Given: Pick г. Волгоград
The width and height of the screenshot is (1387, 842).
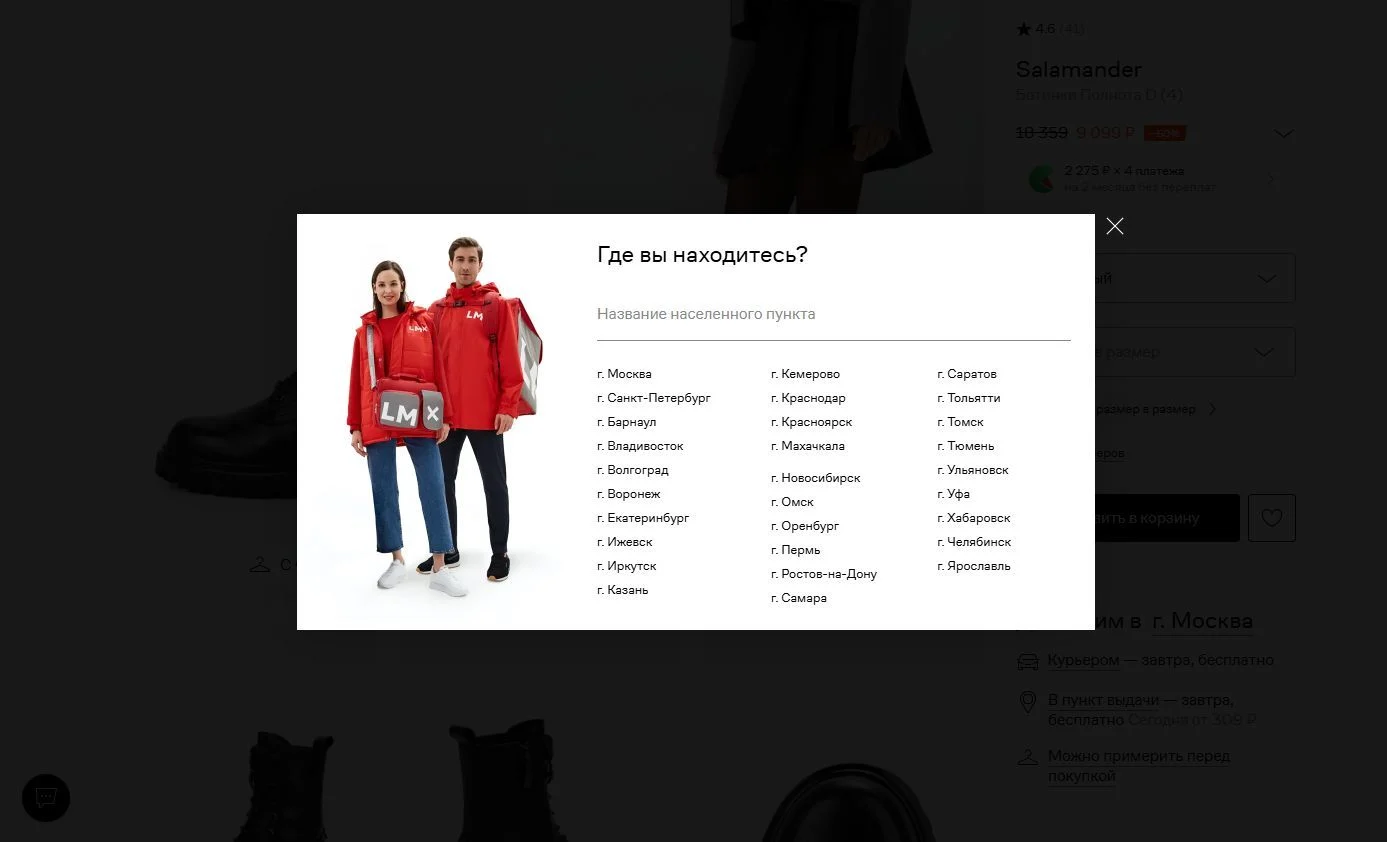Looking at the screenshot, I should [x=633, y=470].
